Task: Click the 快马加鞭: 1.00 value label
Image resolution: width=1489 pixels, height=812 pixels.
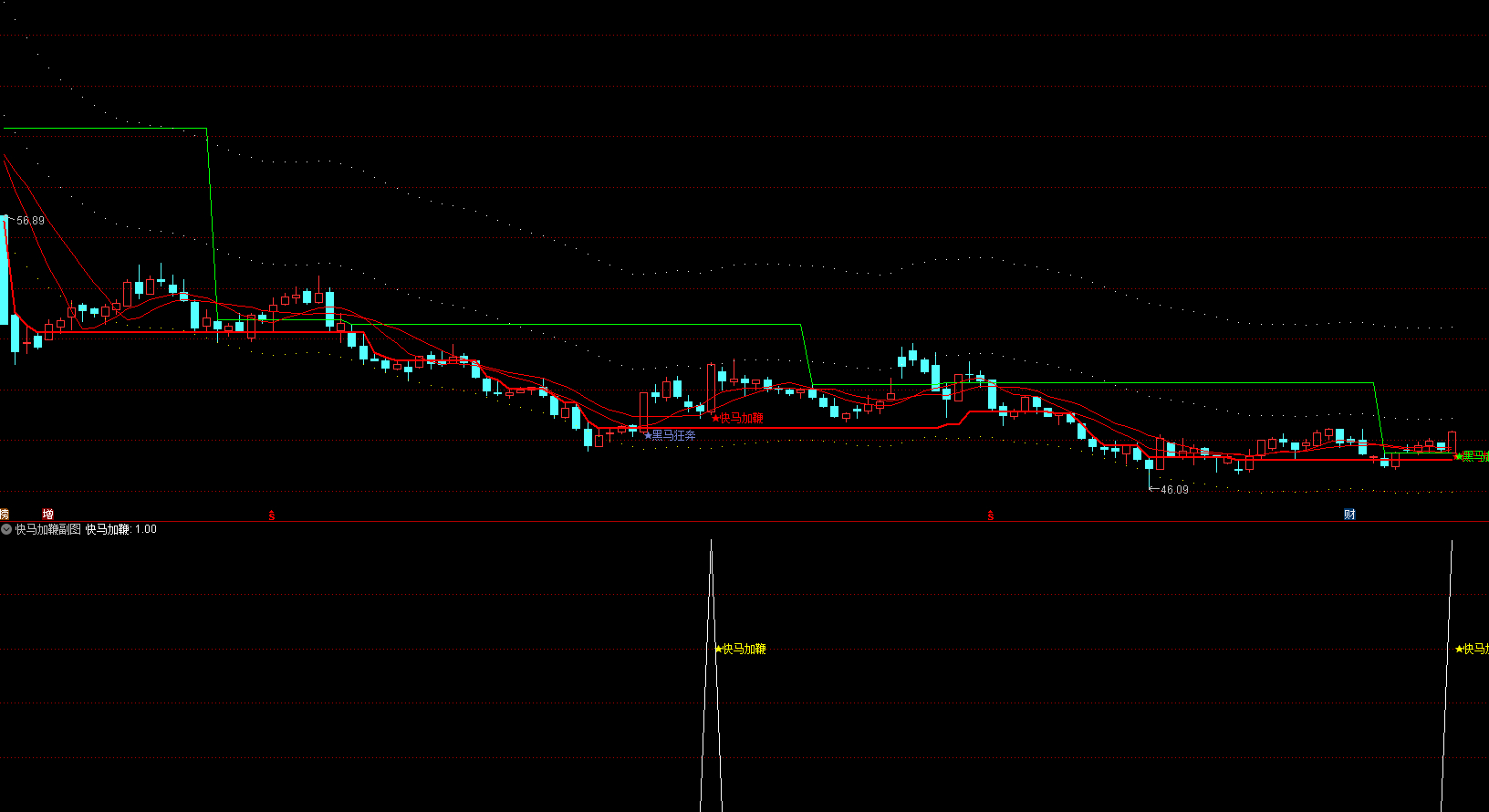Action: click(121, 529)
